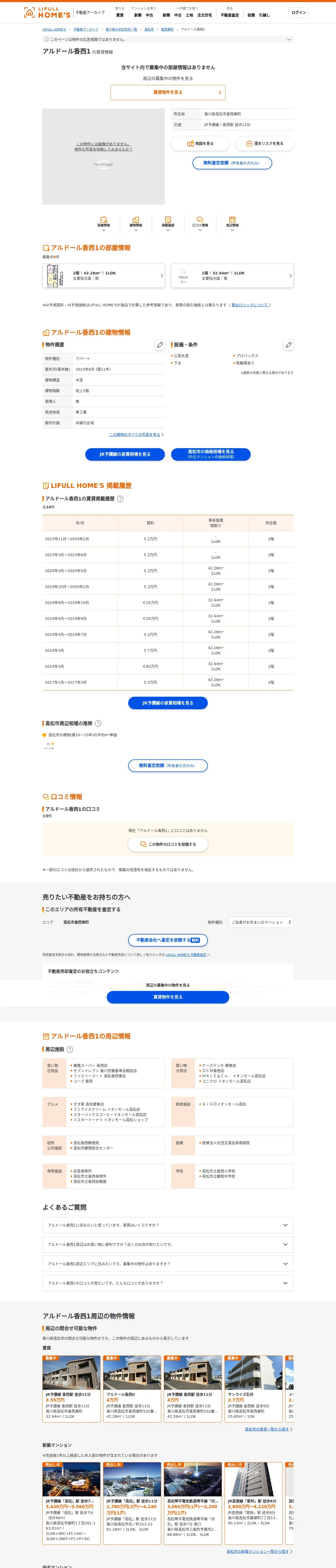Viewport: 336px width, 1568px height.
Task: Click the LIFULL HOME'S logo
Action: [46, 12]
